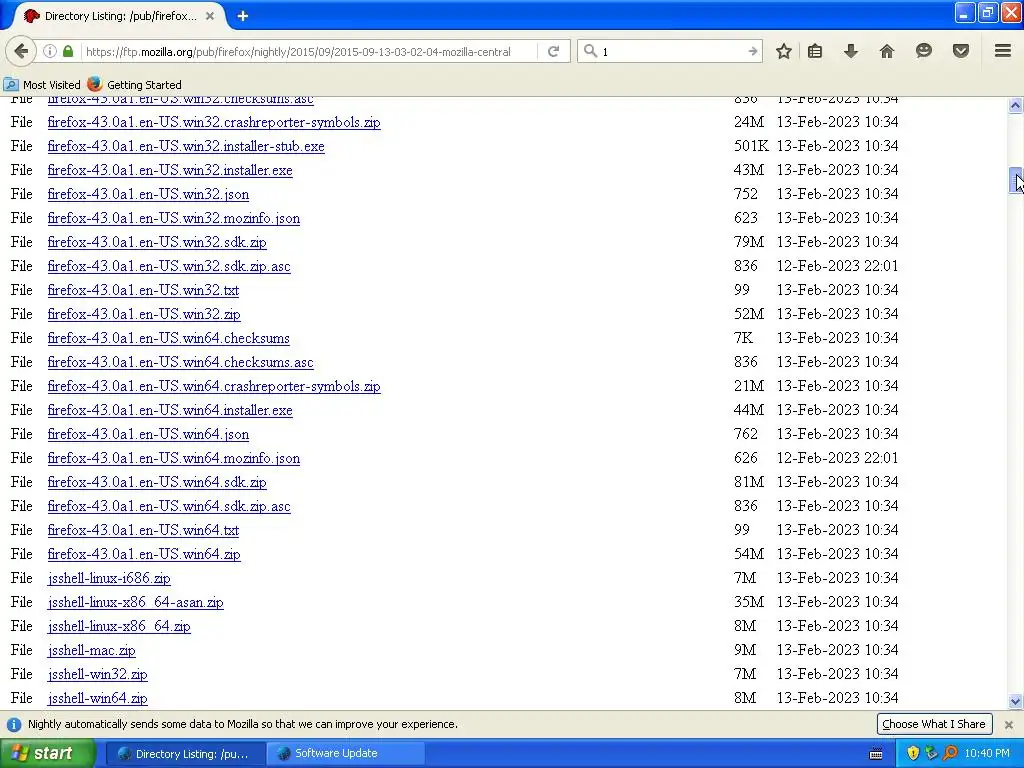Screen dimensions: 1024x768
Task: Click the green padlock security icon
Action: coord(68,51)
